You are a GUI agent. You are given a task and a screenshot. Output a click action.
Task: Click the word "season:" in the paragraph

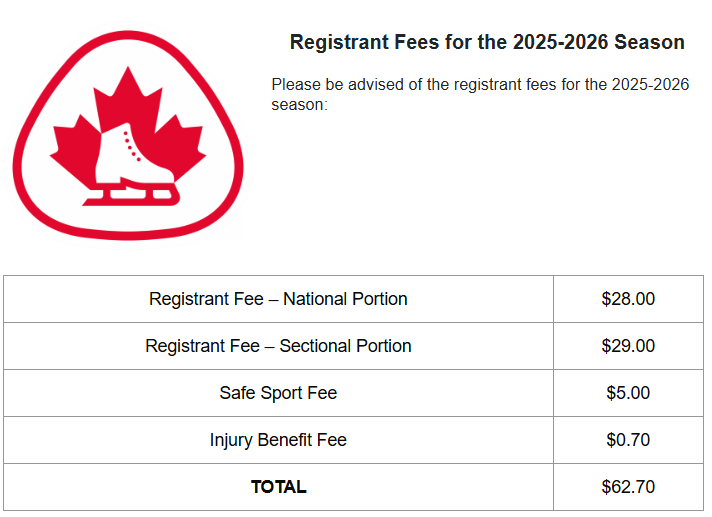point(299,104)
